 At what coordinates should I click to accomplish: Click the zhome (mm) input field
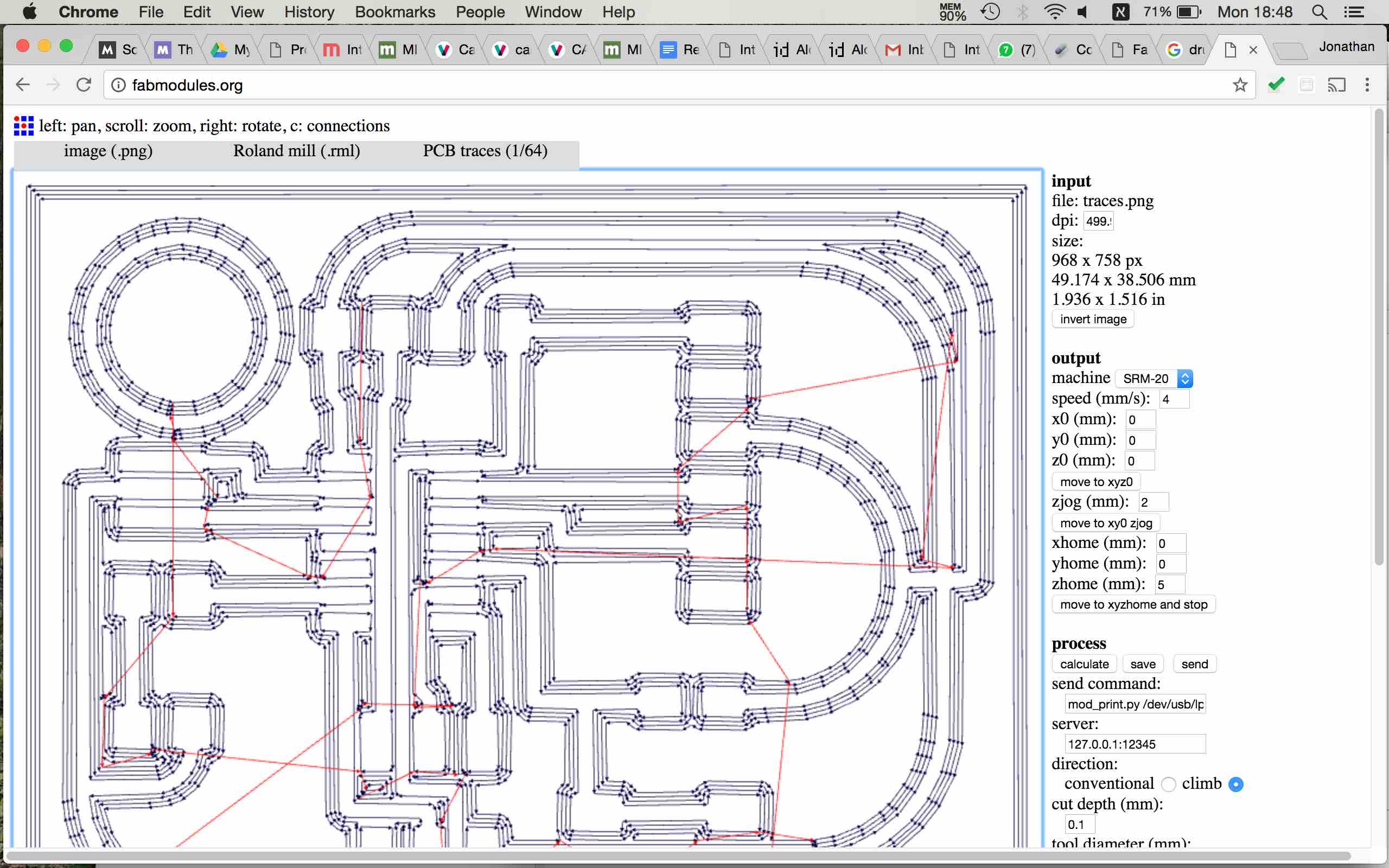1170,585
